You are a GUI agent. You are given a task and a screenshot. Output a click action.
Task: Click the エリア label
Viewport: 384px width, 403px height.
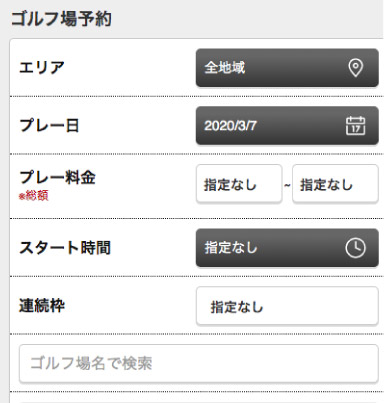pos(42,68)
